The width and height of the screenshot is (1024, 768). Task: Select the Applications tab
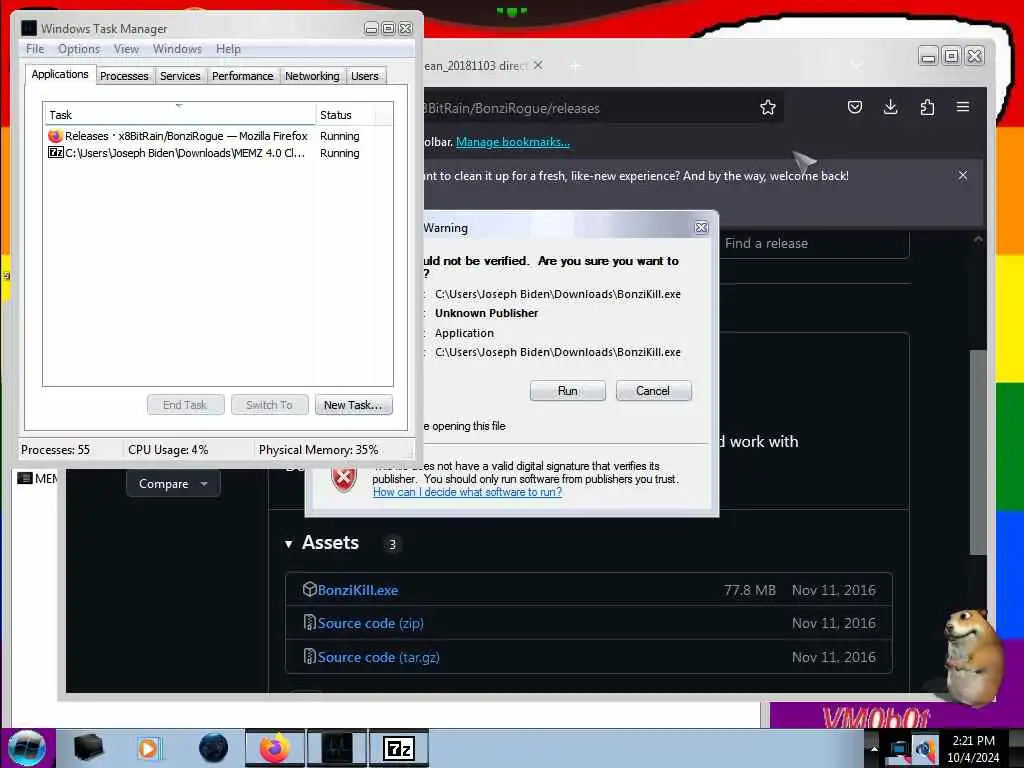pyautogui.click(x=60, y=74)
